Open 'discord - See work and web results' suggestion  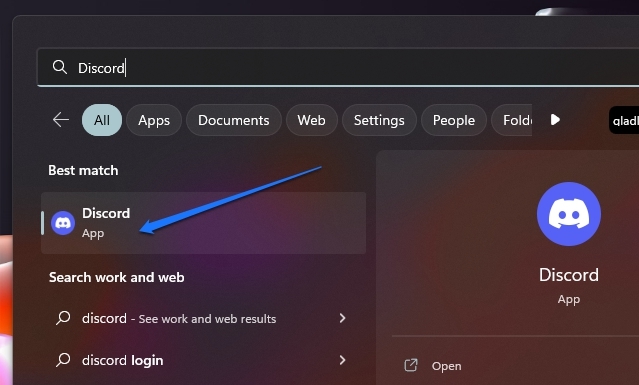coord(202,318)
